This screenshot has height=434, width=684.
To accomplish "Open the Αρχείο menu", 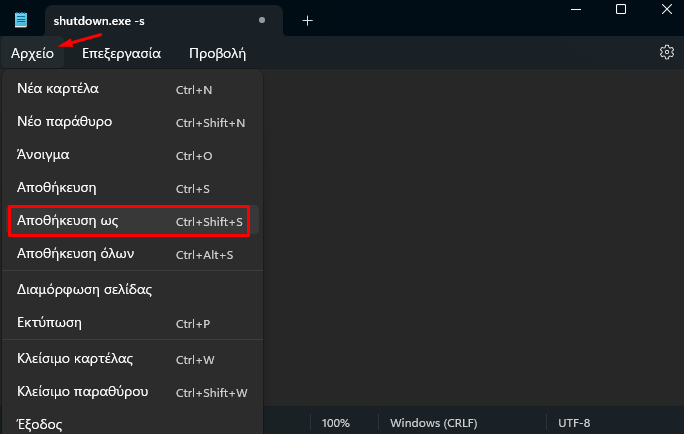I will pyautogui.click(x=32, y=53).
